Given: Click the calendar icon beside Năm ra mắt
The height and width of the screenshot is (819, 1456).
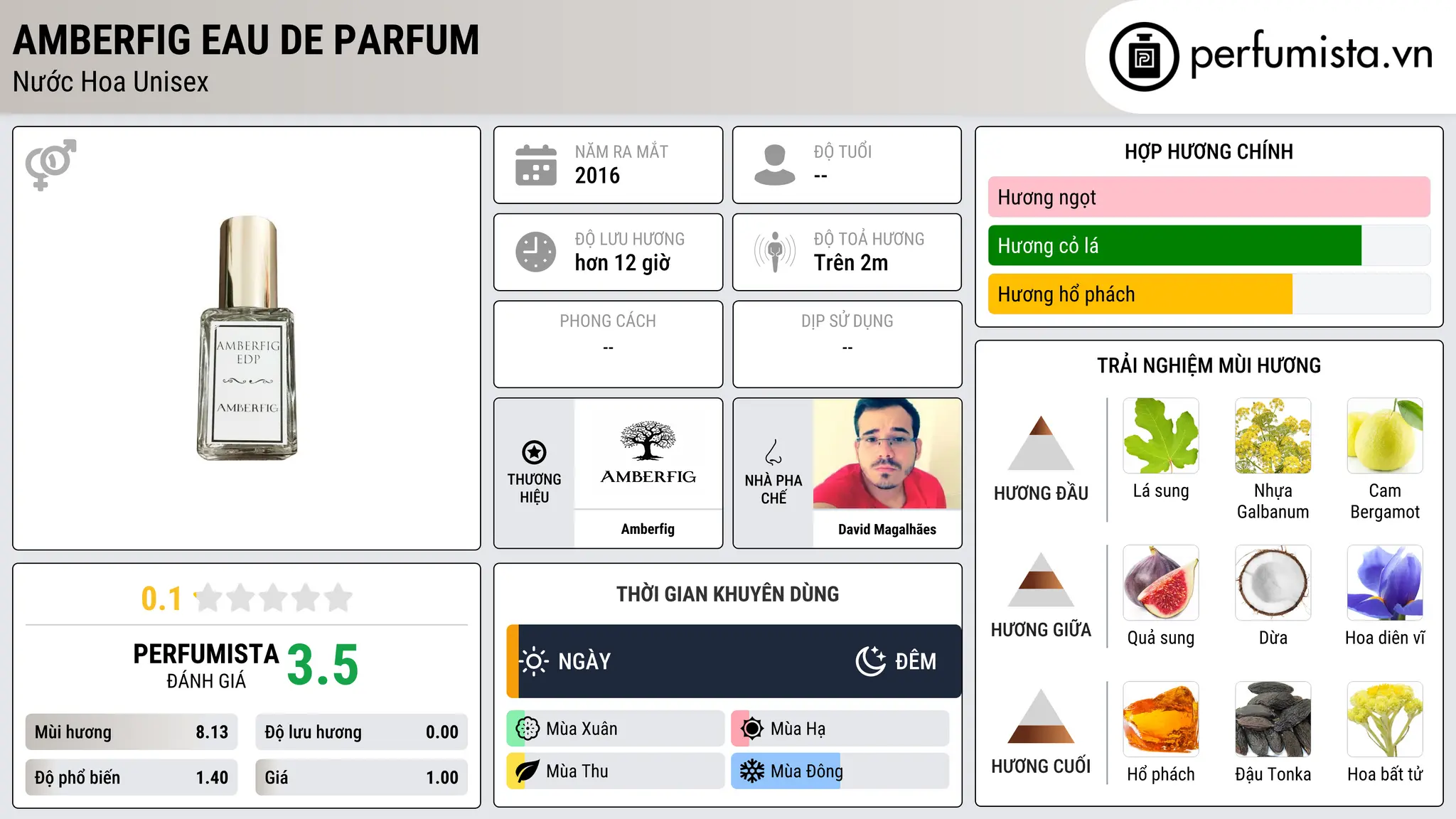Looking at the screenshot, I should 535,165.
